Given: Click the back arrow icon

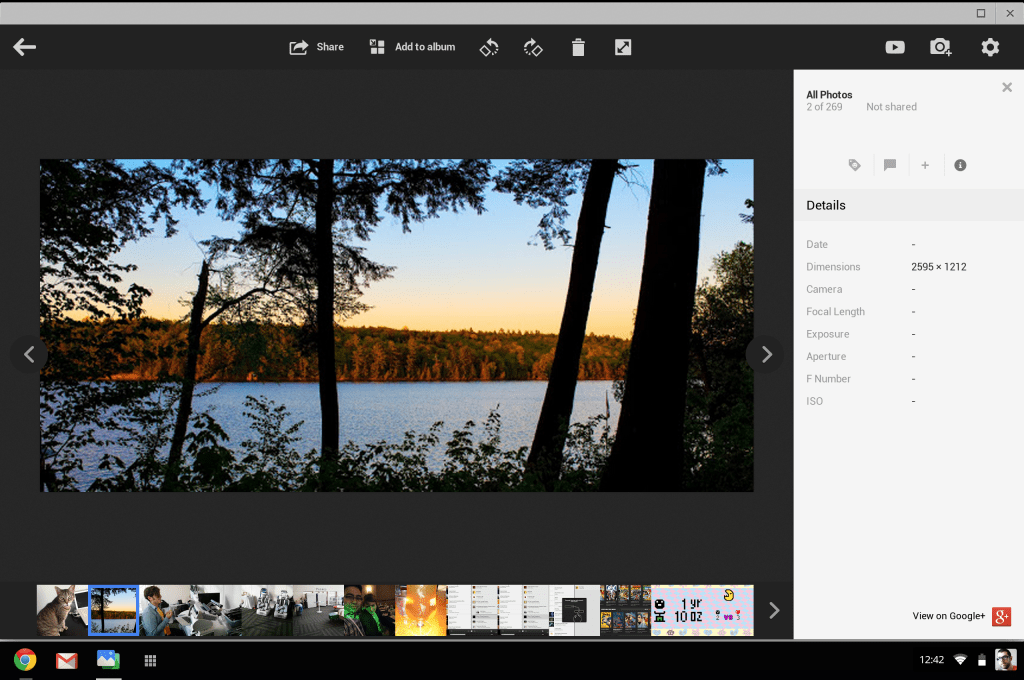Looking at the screenshot, I should point(25,47).
